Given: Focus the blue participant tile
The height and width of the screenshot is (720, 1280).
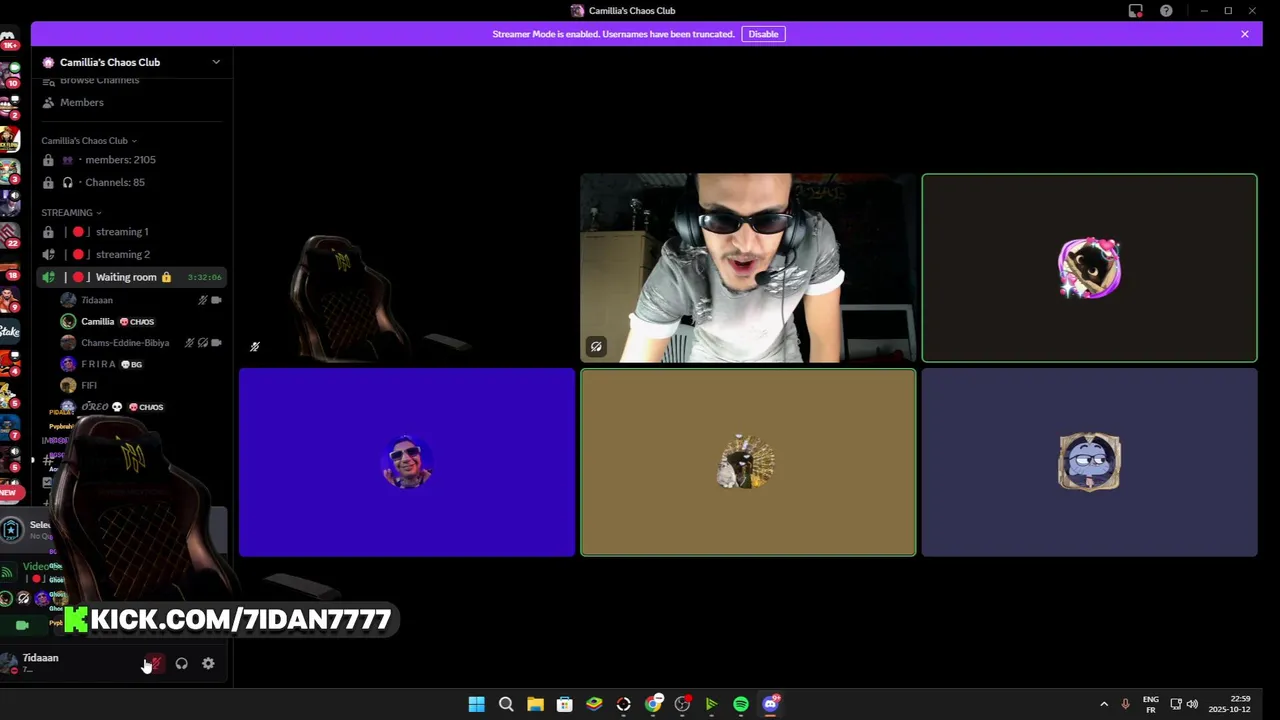Looking at the screenshot, I should point(407,462).
